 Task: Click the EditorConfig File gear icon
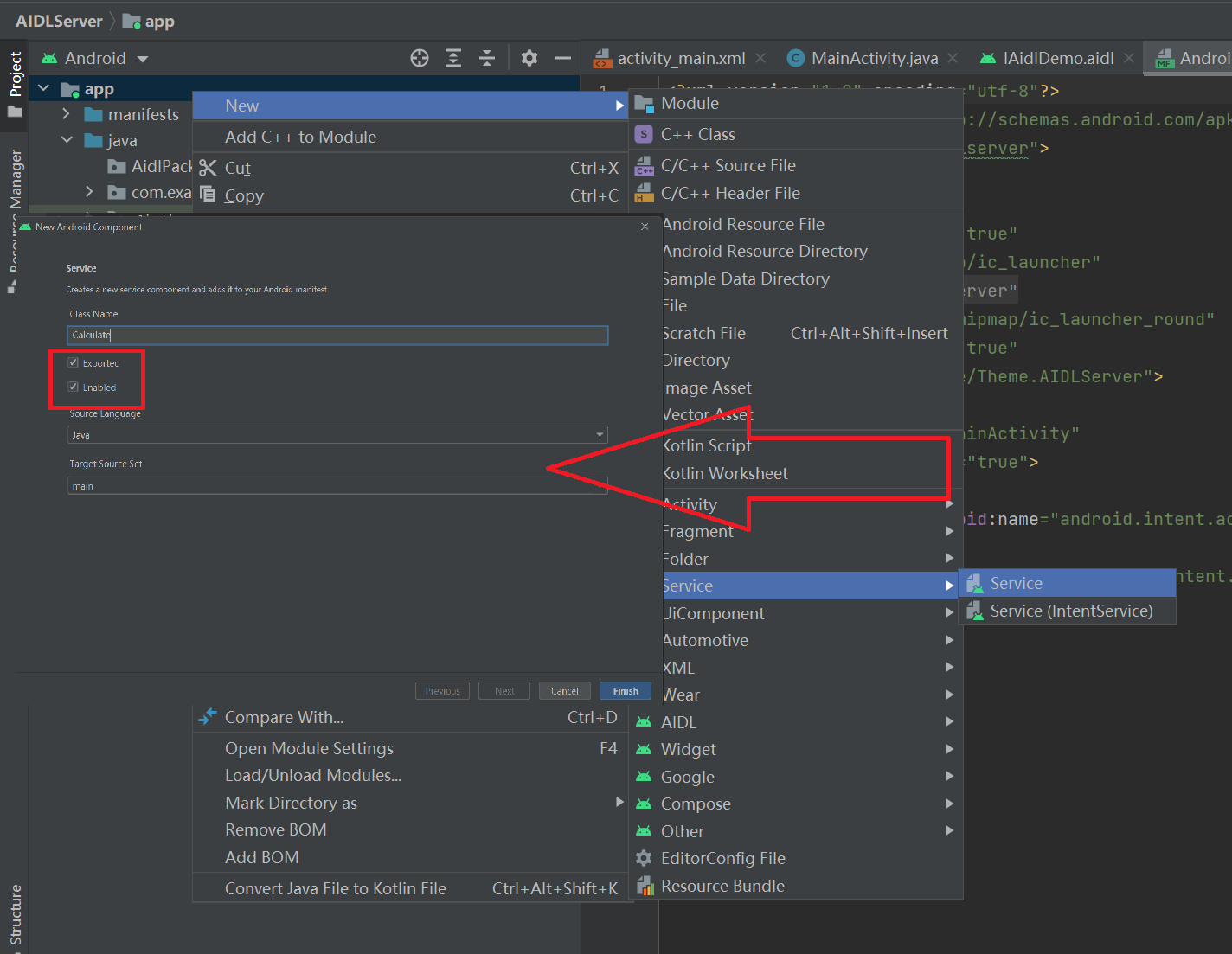(x=644, y=858)
